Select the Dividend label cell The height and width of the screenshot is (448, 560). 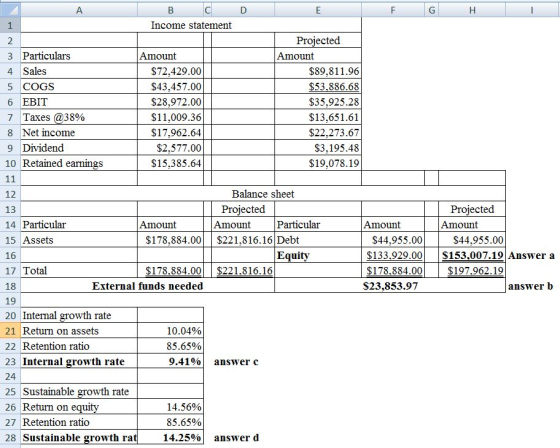coord(79,148)
